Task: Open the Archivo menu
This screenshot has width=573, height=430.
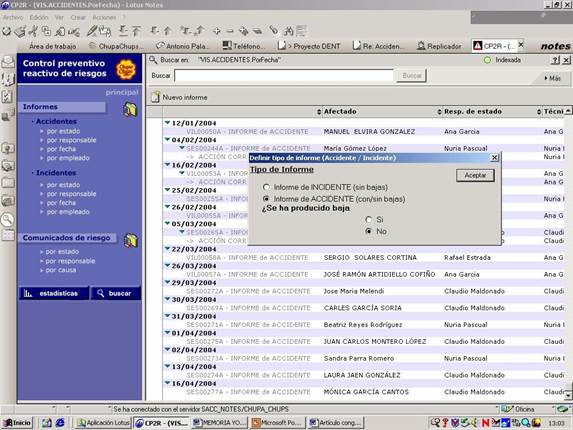Action: [13, 17]
